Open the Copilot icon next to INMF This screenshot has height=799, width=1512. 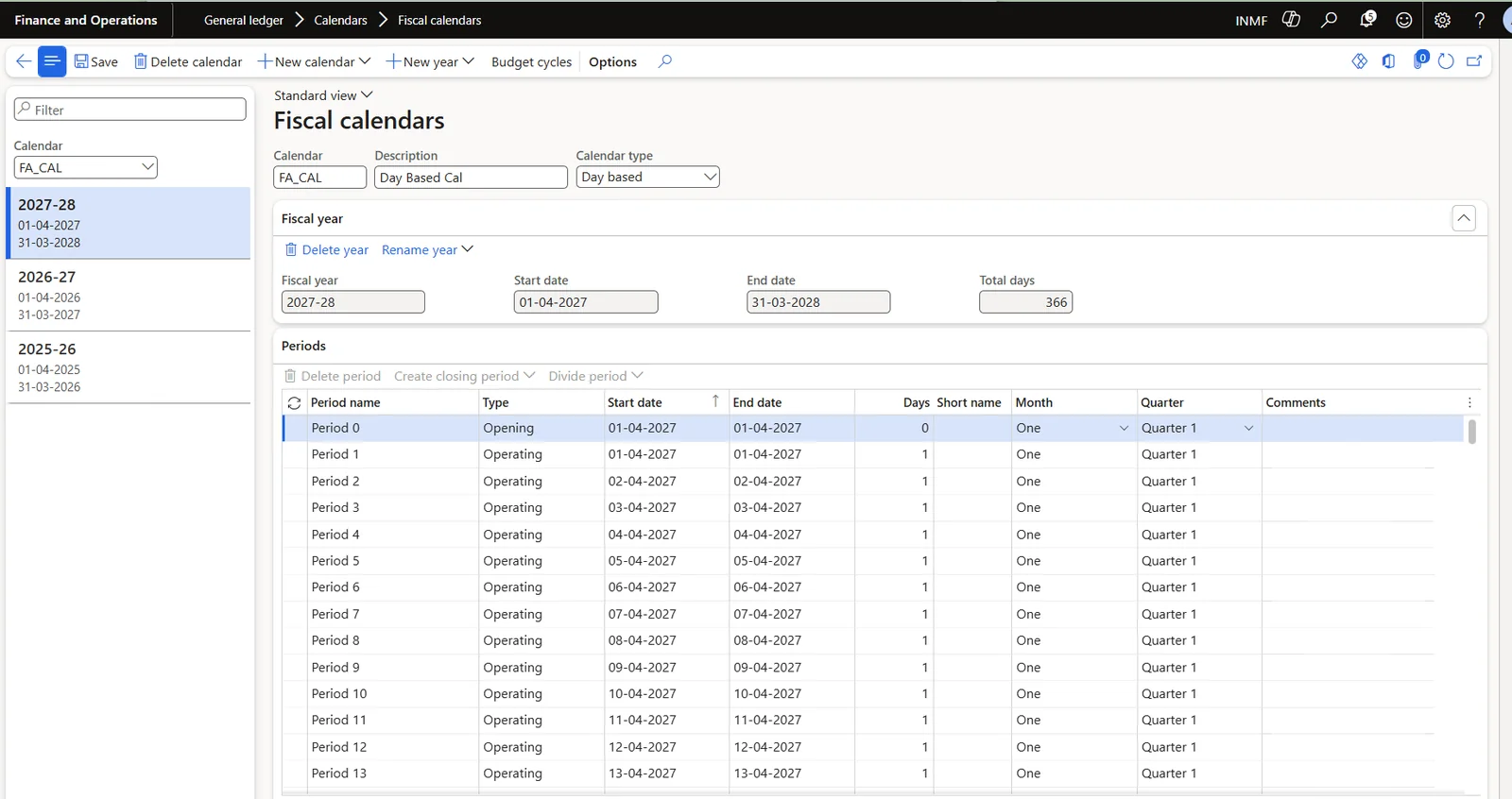click(1291, 20)
